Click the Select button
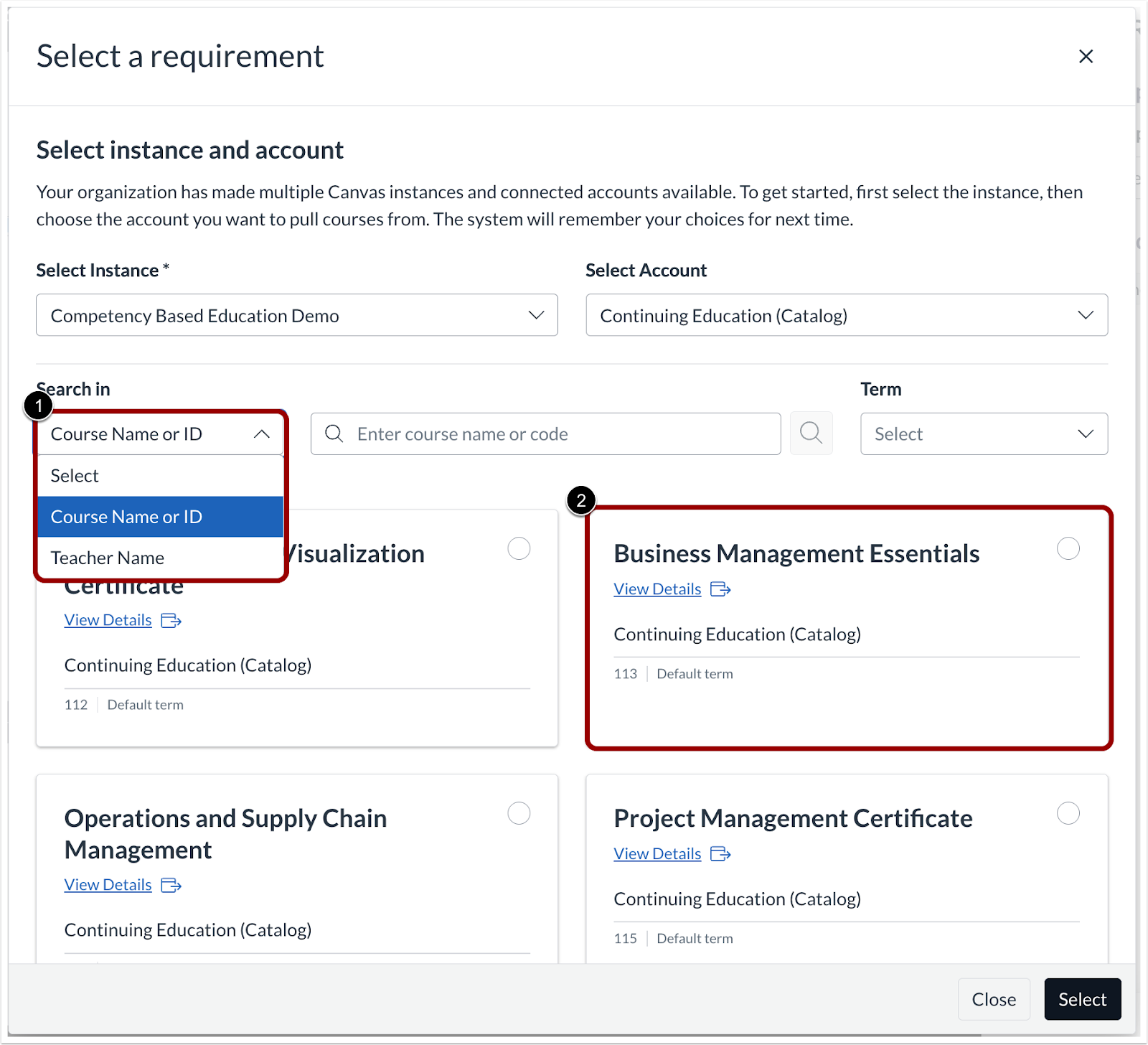The height and width of the screenshot is (1045, 1148). [x=1082, y=998]
